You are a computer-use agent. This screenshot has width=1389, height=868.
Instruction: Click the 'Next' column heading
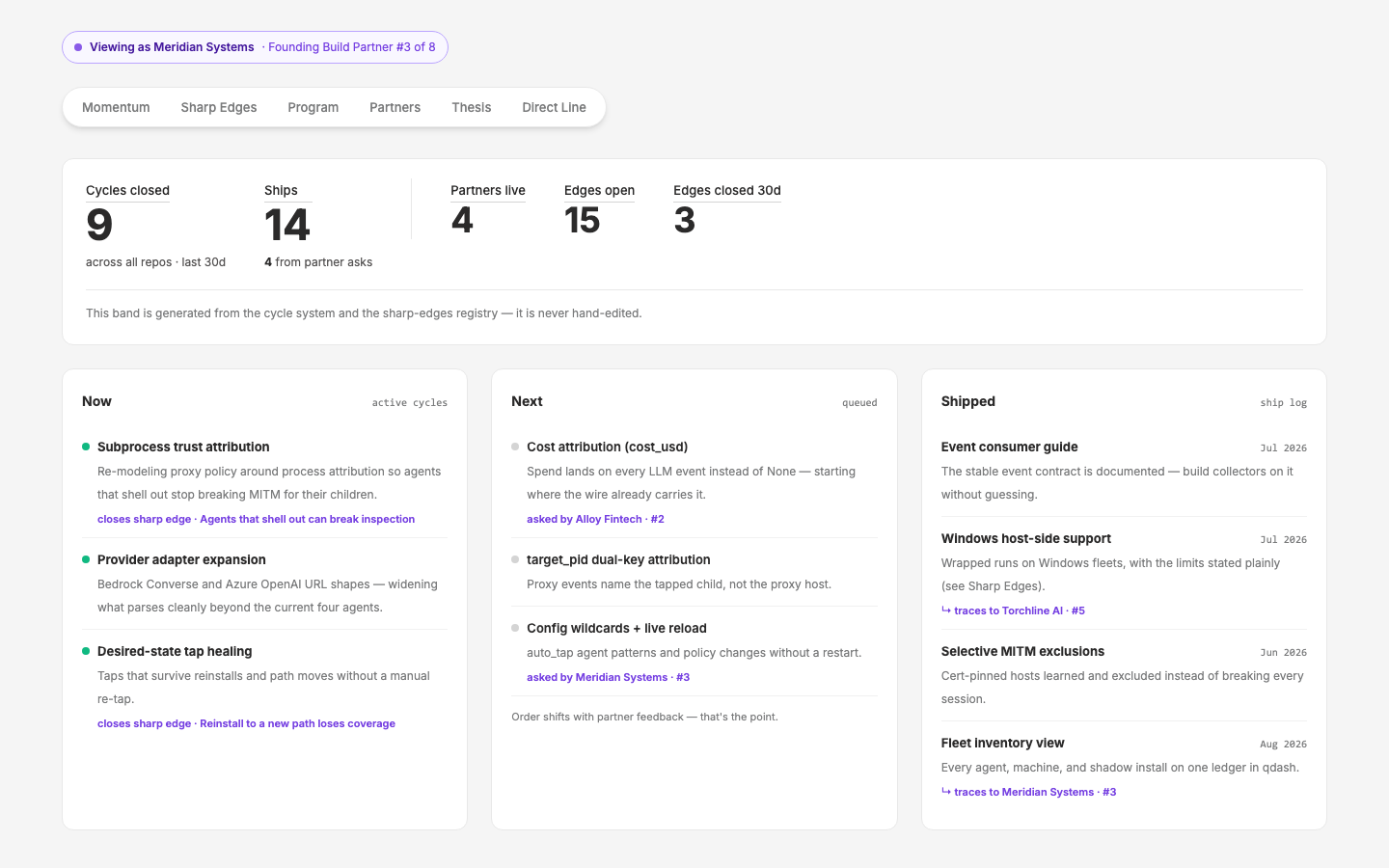[527, 401]
